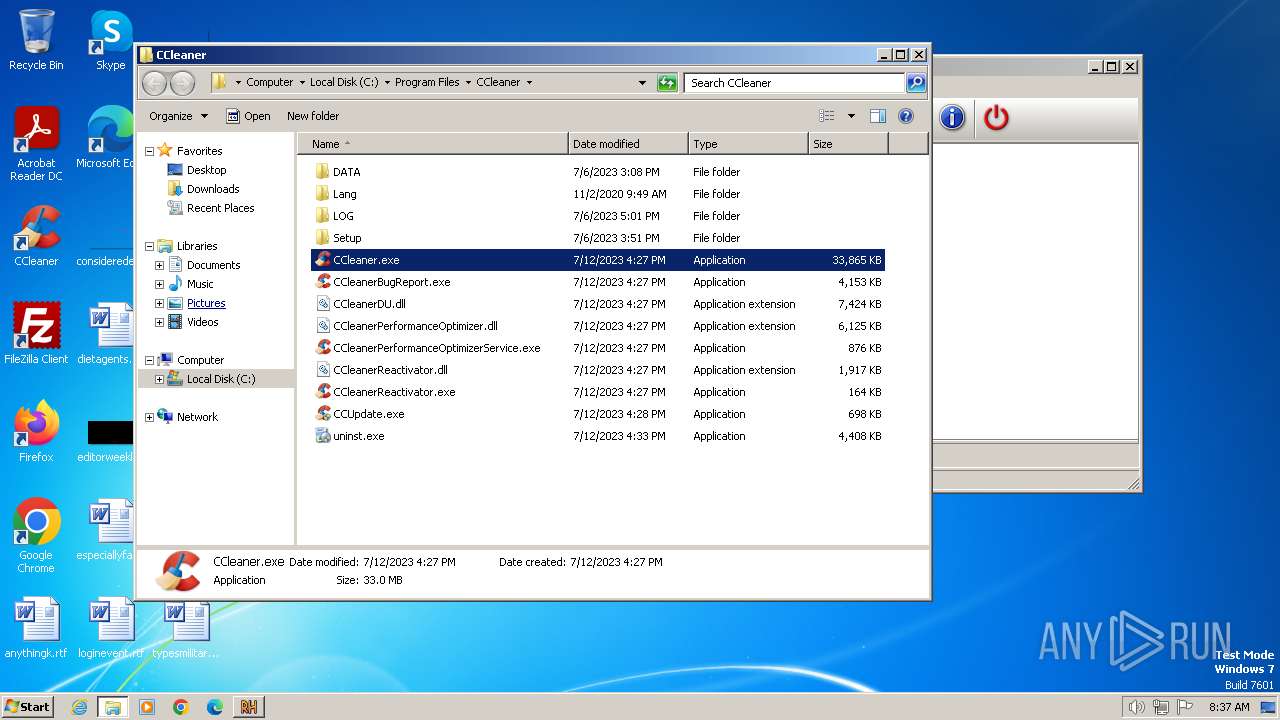
Task: Select the CCleanerPerformanceOptimizer.dll icon
Action: [x=322, y=326]
